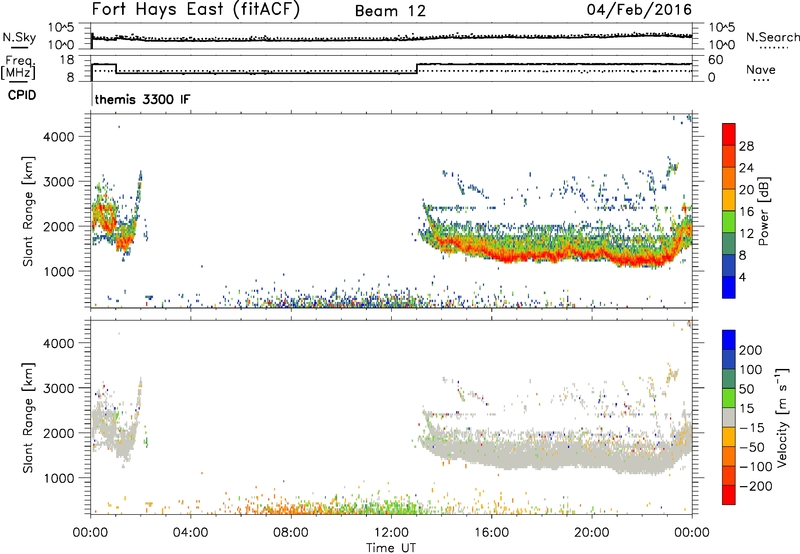This screenshot has width=800, height=554.
Task: Click the 'Freq. [MHz]' label
Action: (19, 67)
